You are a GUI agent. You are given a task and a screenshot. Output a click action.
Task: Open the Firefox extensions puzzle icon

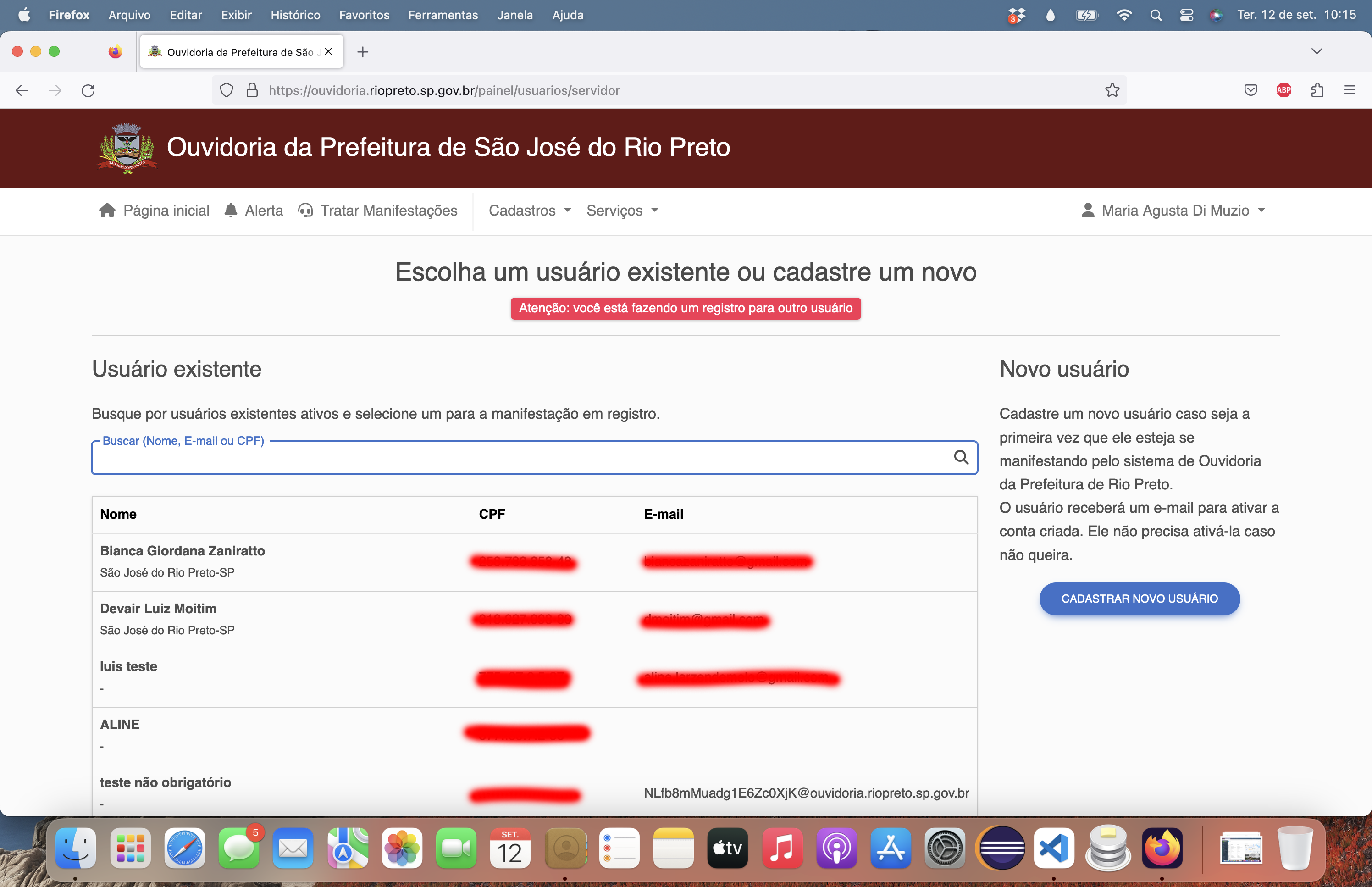click(1317, 90)
